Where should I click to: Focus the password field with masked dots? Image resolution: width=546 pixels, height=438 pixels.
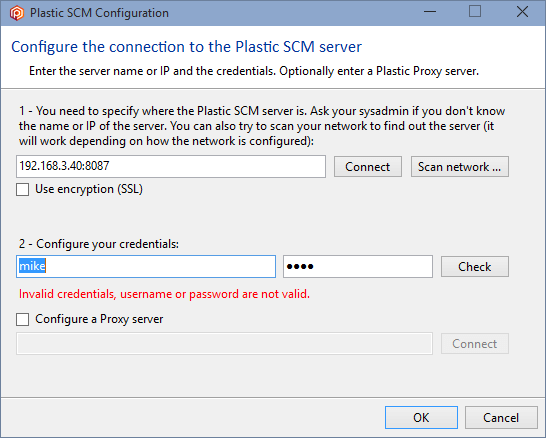pos(358,266)
